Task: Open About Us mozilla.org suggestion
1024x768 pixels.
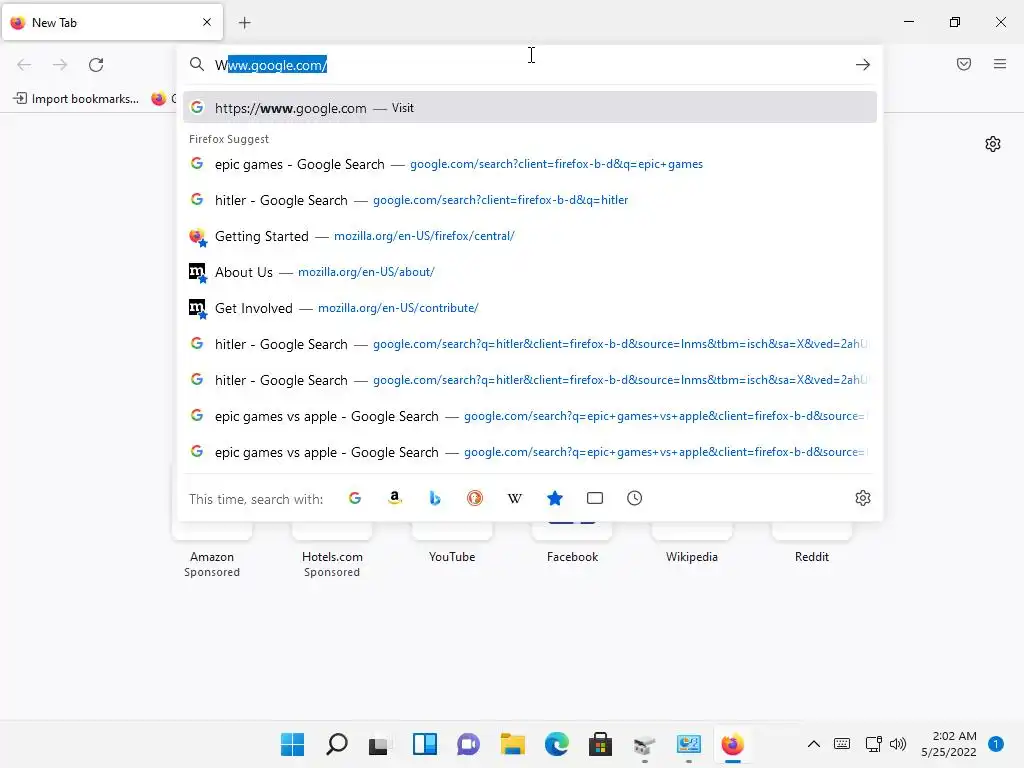Action: point(530,272)
